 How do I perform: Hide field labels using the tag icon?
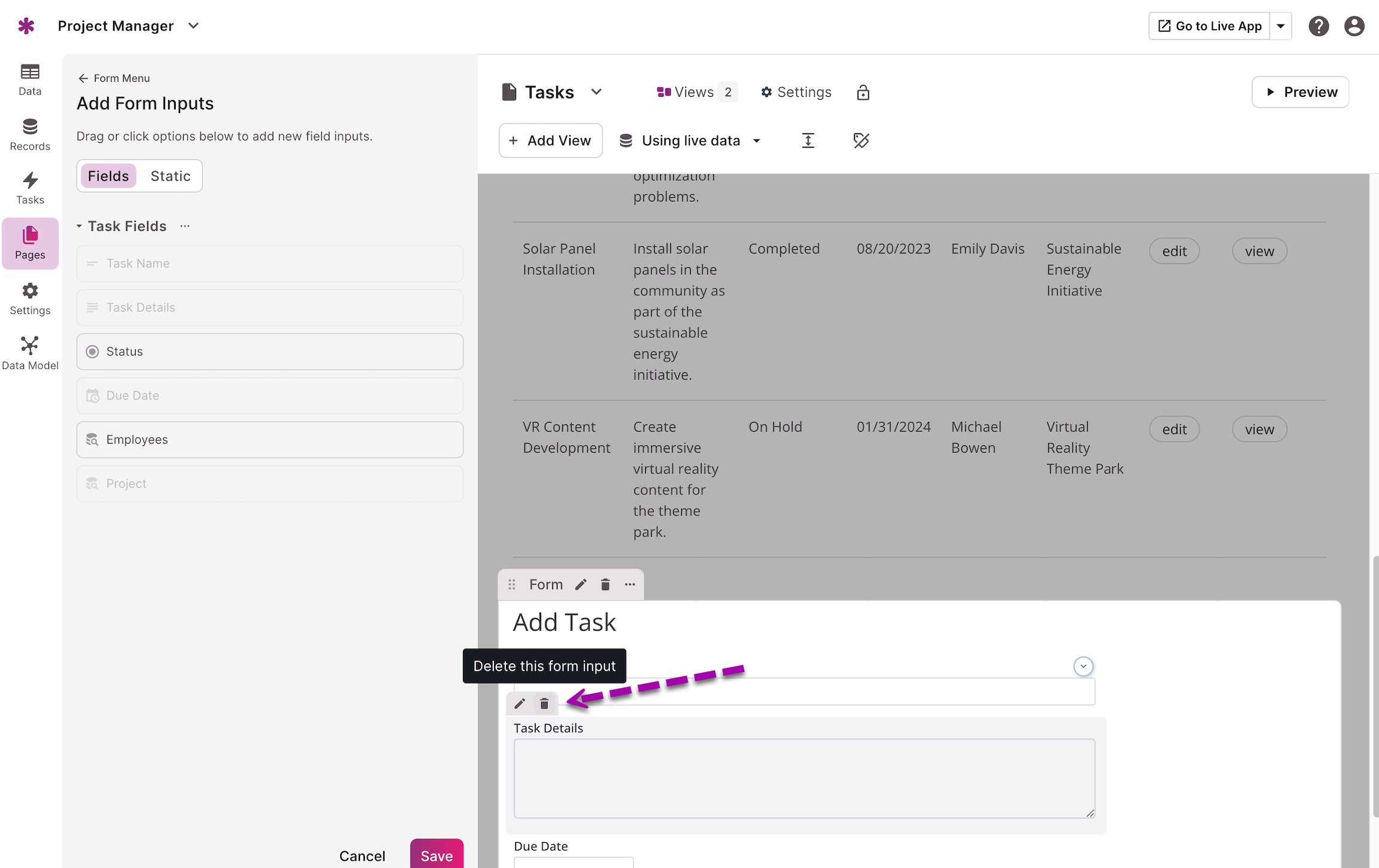[x=861, y=140]
